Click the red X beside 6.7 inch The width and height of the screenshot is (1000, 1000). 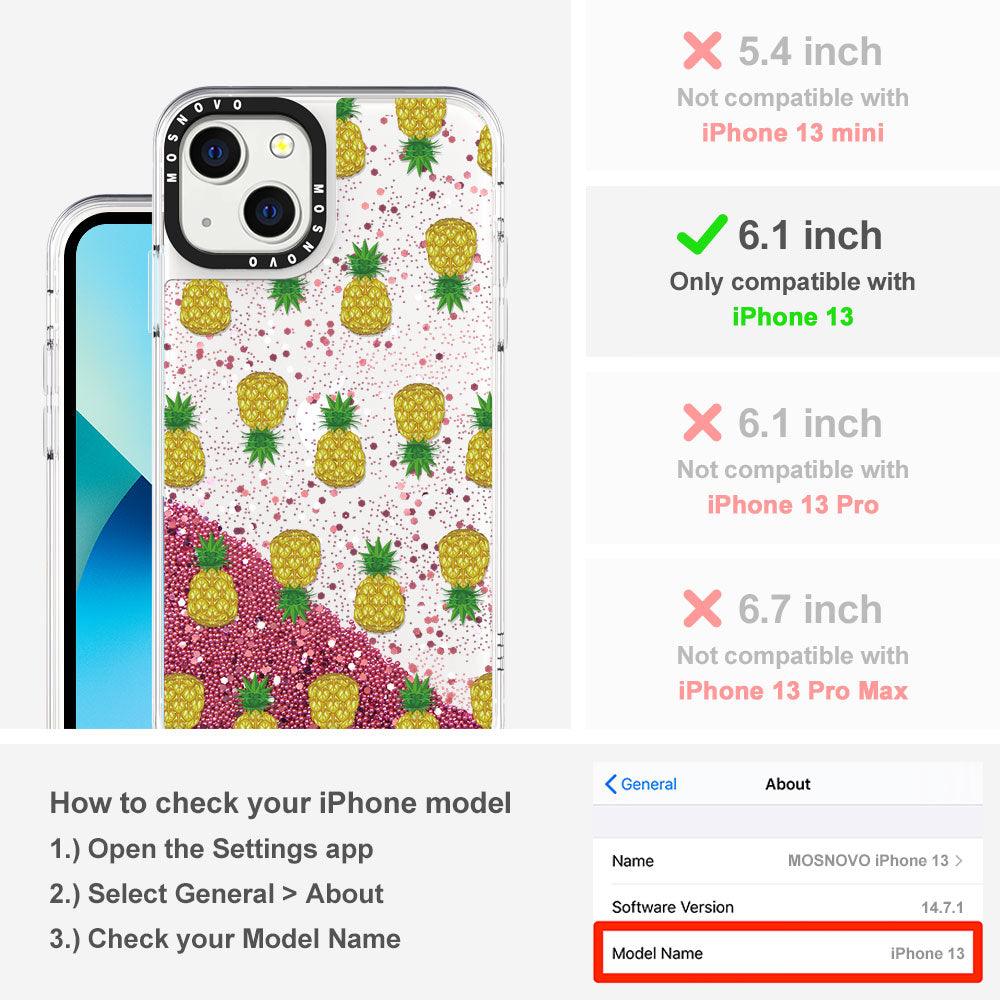702,608
